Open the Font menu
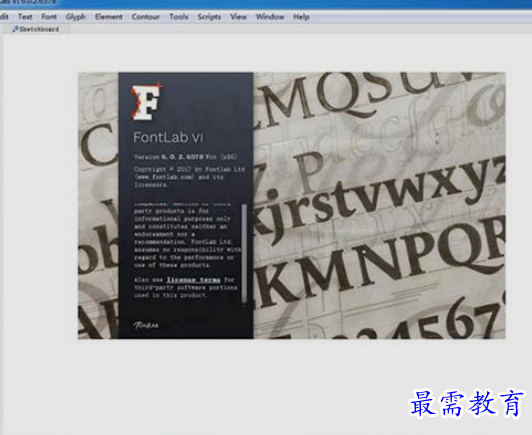 [x=49, y=17]
